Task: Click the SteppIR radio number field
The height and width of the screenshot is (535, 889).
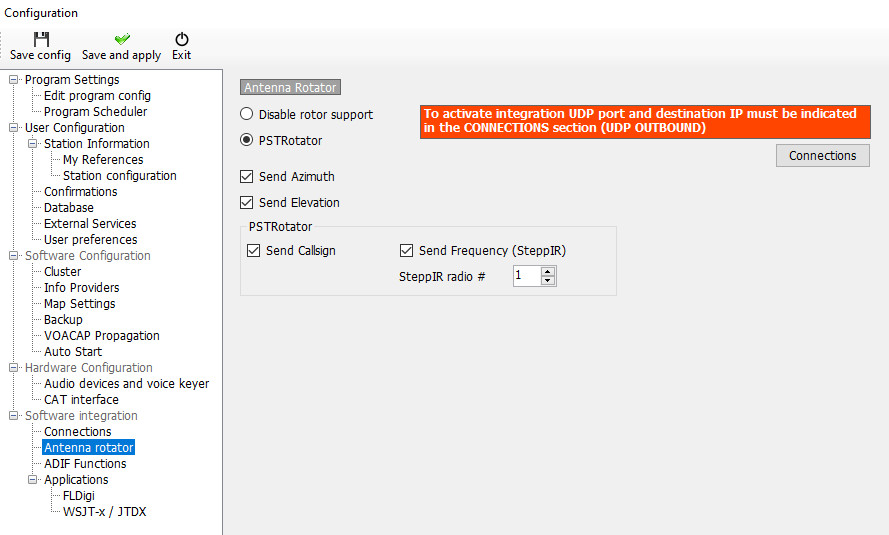Action: pyautogui.click(x=526, y=276)
